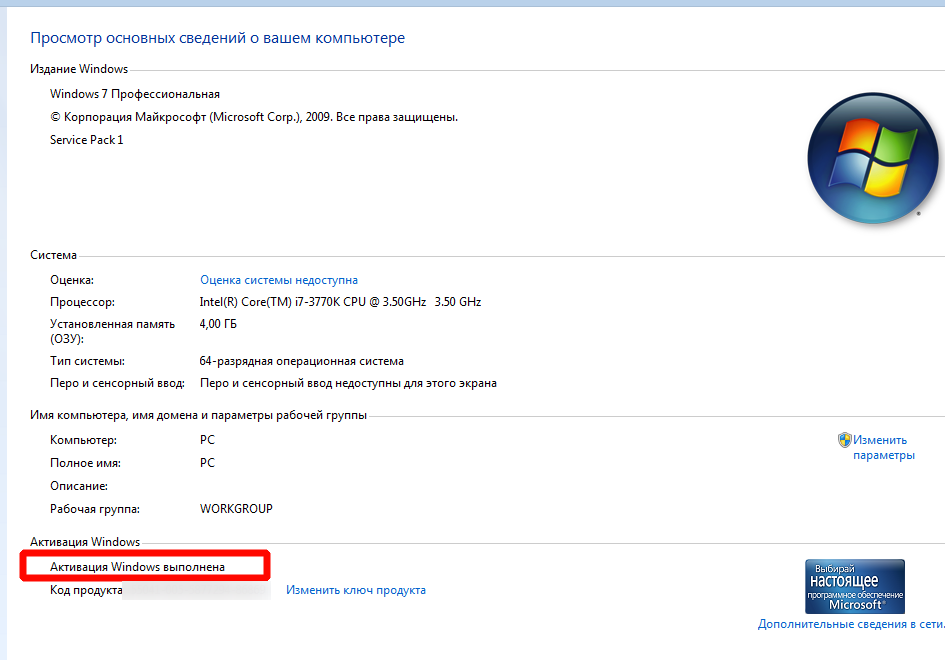Select 'Windows 7 Профессиональная' text
The height and width of the screenshot is (660, 945).
pyautogui.click(x=135, y=94)
